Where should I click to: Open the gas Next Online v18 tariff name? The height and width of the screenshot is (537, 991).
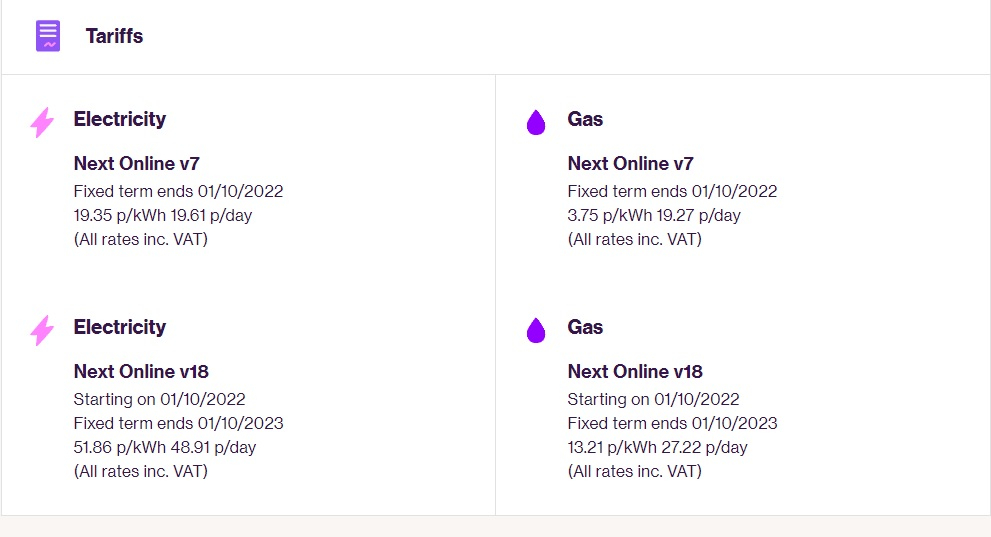click(635, 371)
